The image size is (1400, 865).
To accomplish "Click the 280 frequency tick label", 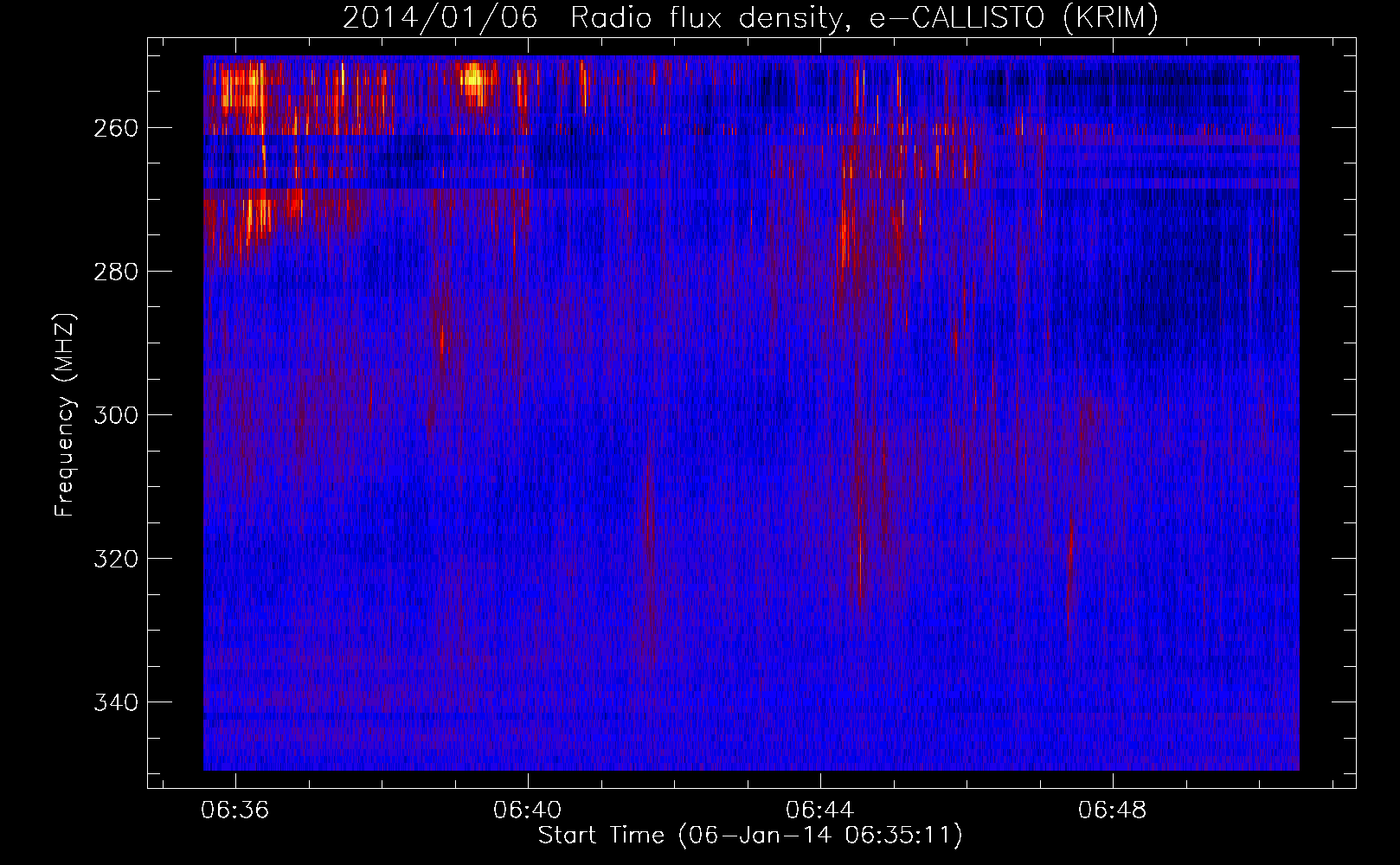I will point(116,272).
